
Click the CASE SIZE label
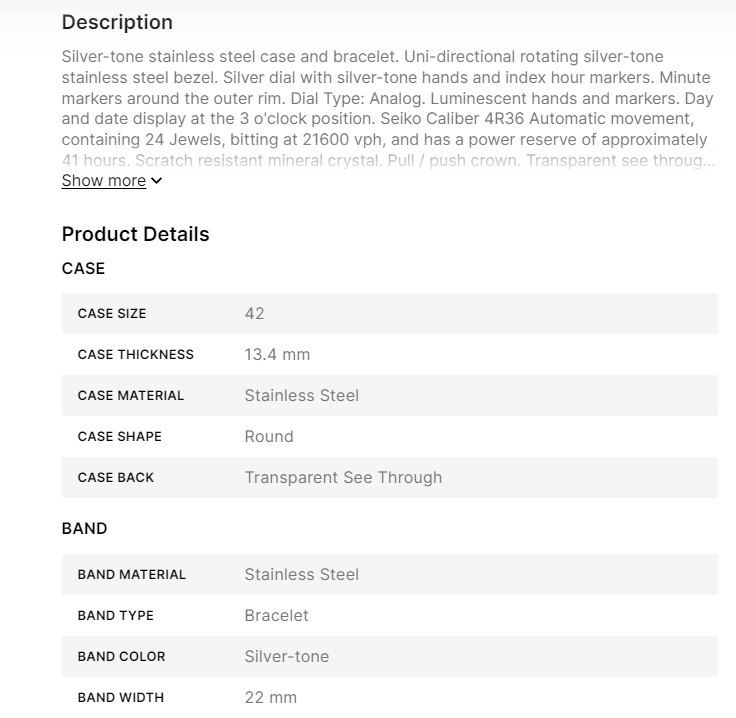click(112, 314)
